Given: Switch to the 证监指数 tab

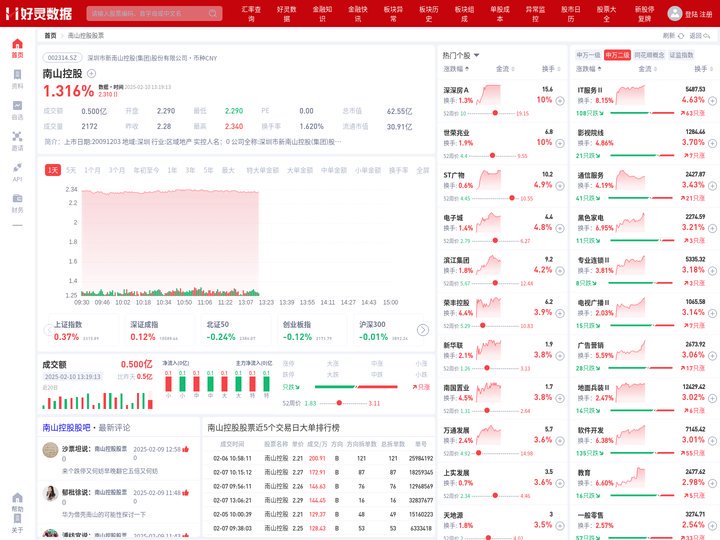Looking at the screenshot, I should (681, 55).
